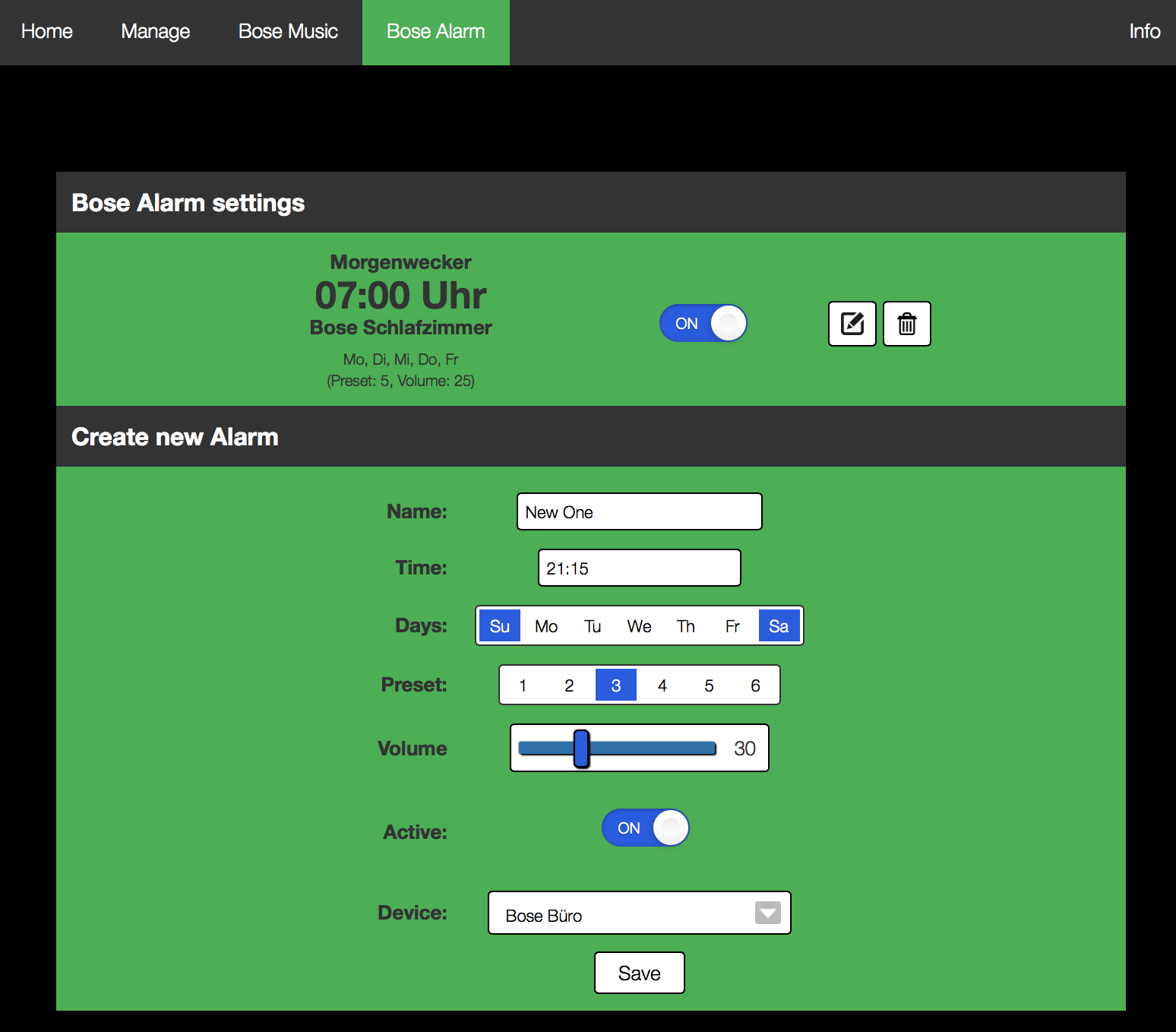Select the Bose Alarm tab
1176x1032 pixels.
tap(436, 32)
